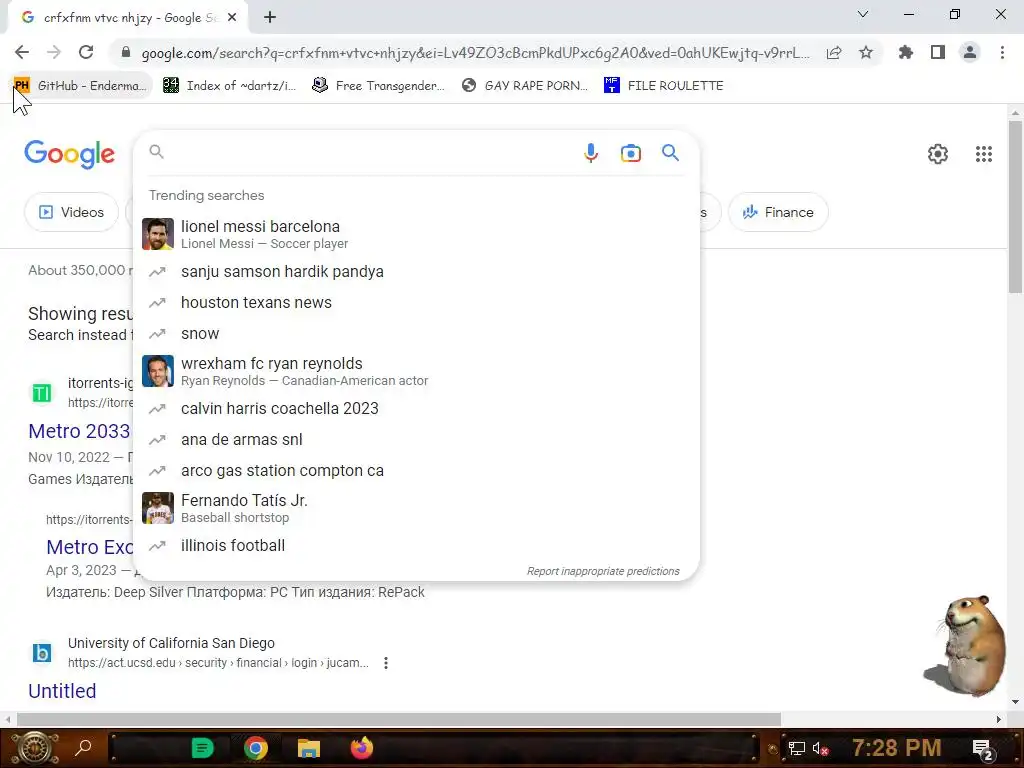Viewport: 1024px width, 768px height.
Task: Click Report inappropriate predictions
Action: pyautogui.click(x=603, y=571)
